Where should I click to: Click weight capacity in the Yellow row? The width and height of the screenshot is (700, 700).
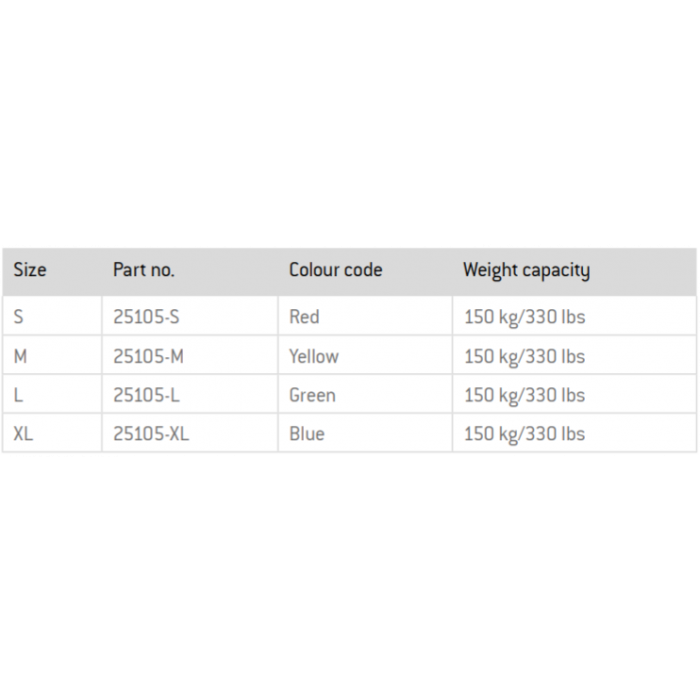pos(525,357)
